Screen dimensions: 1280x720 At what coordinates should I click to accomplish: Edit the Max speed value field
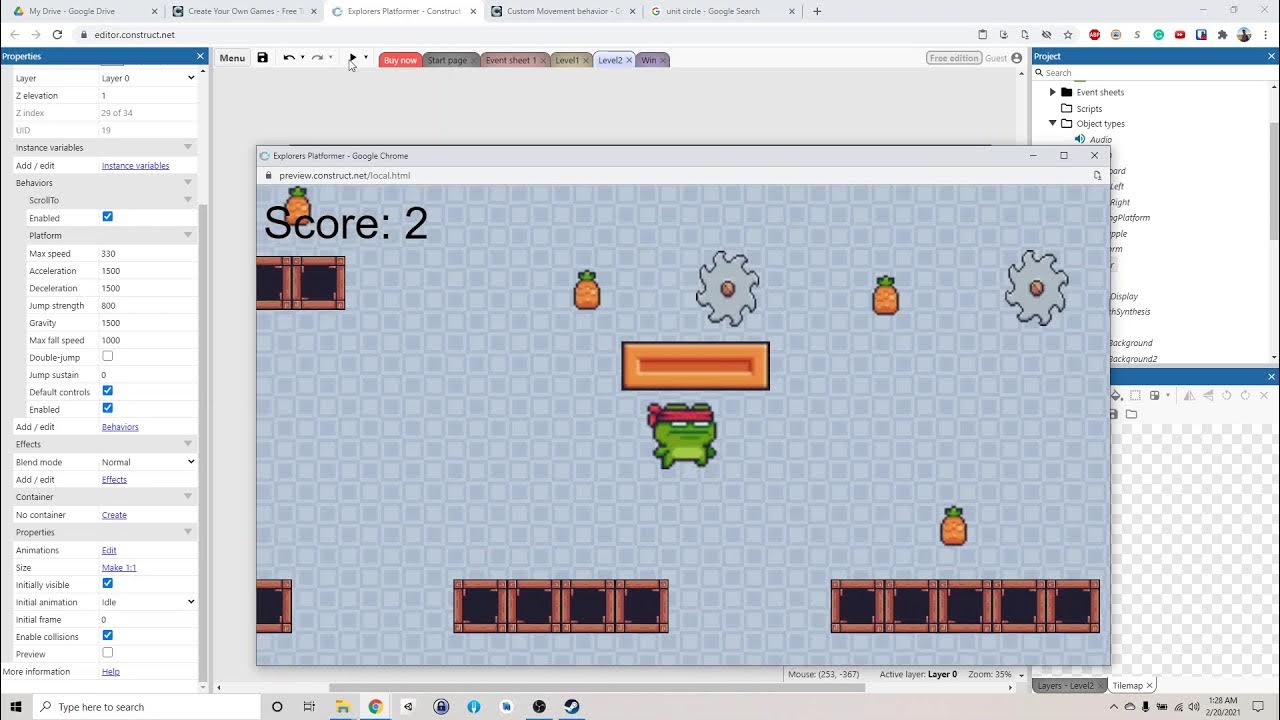148,254
